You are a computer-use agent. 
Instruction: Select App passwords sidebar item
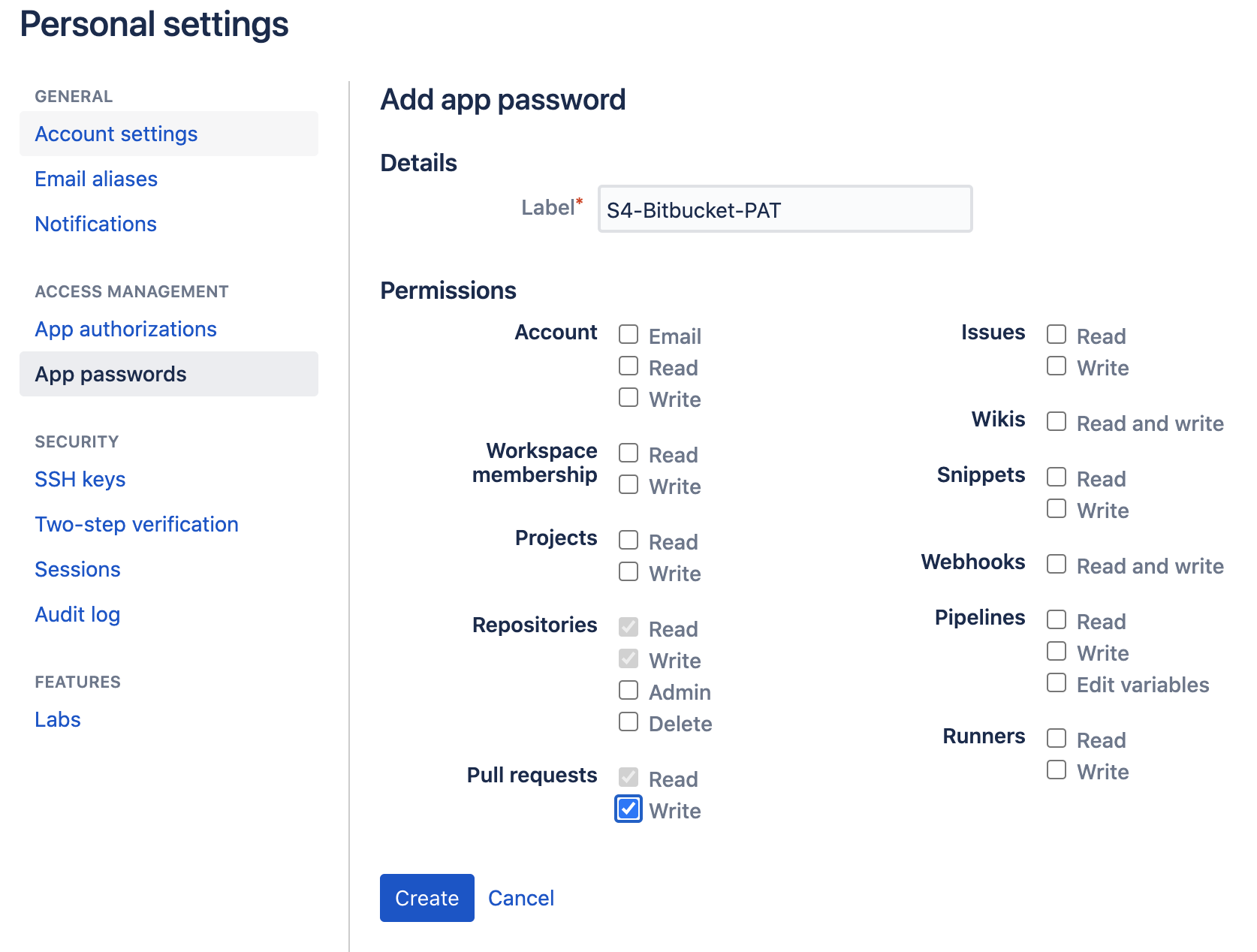point(169,374)
